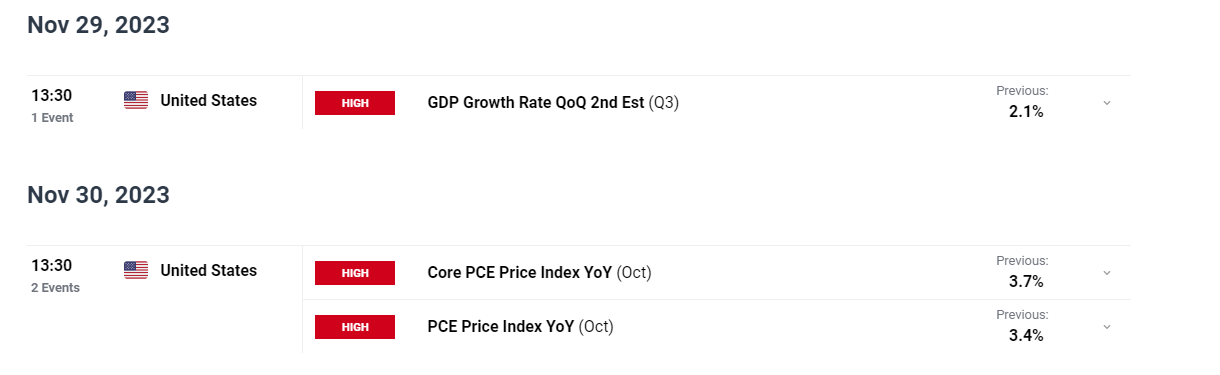Select the Nov 29, 2023 date heading
The height and width of the screenshot is (375, 1220).
click(x=99, y=26)
